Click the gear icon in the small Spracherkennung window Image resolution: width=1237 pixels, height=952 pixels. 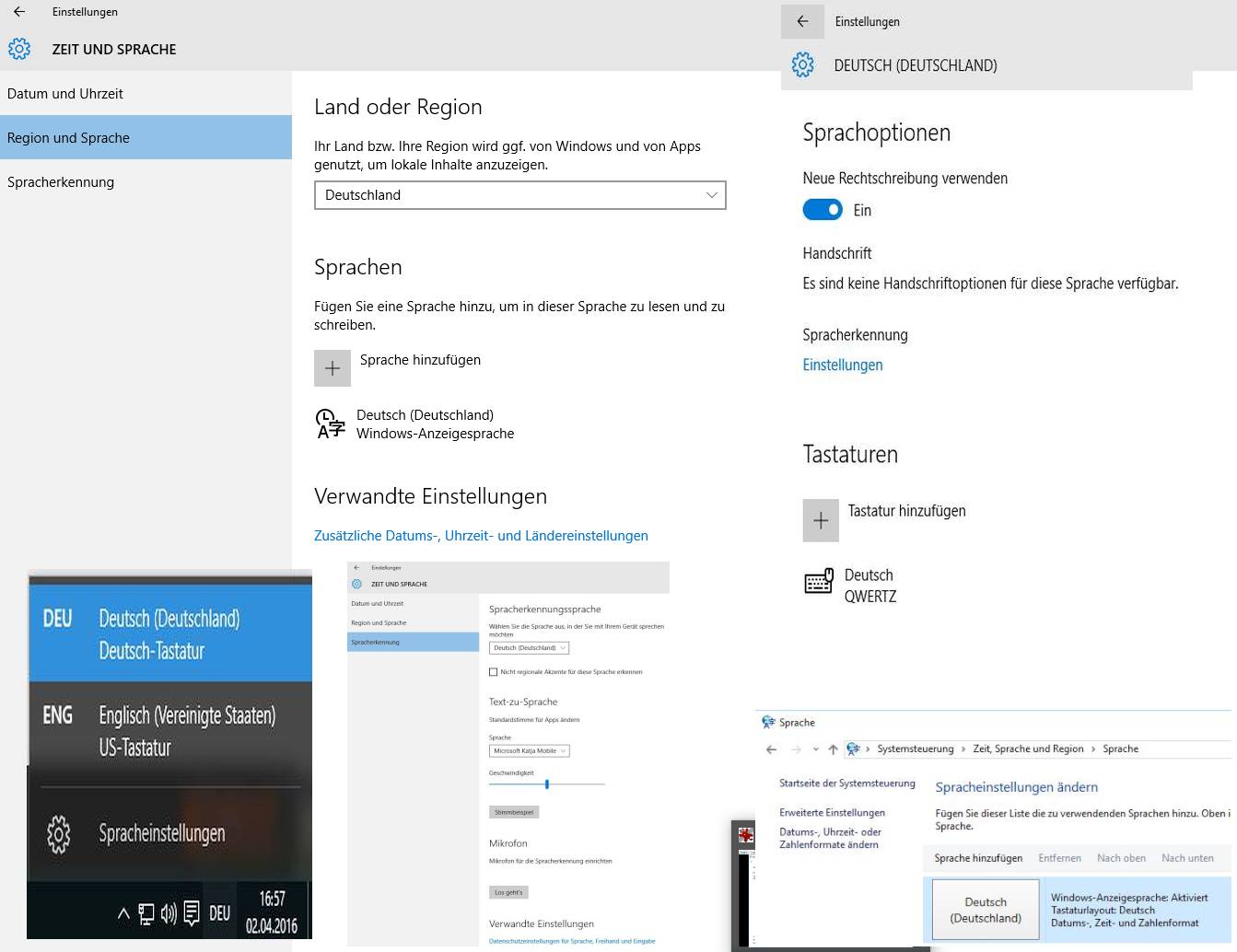pyautogui.click(x=357, y=584)
